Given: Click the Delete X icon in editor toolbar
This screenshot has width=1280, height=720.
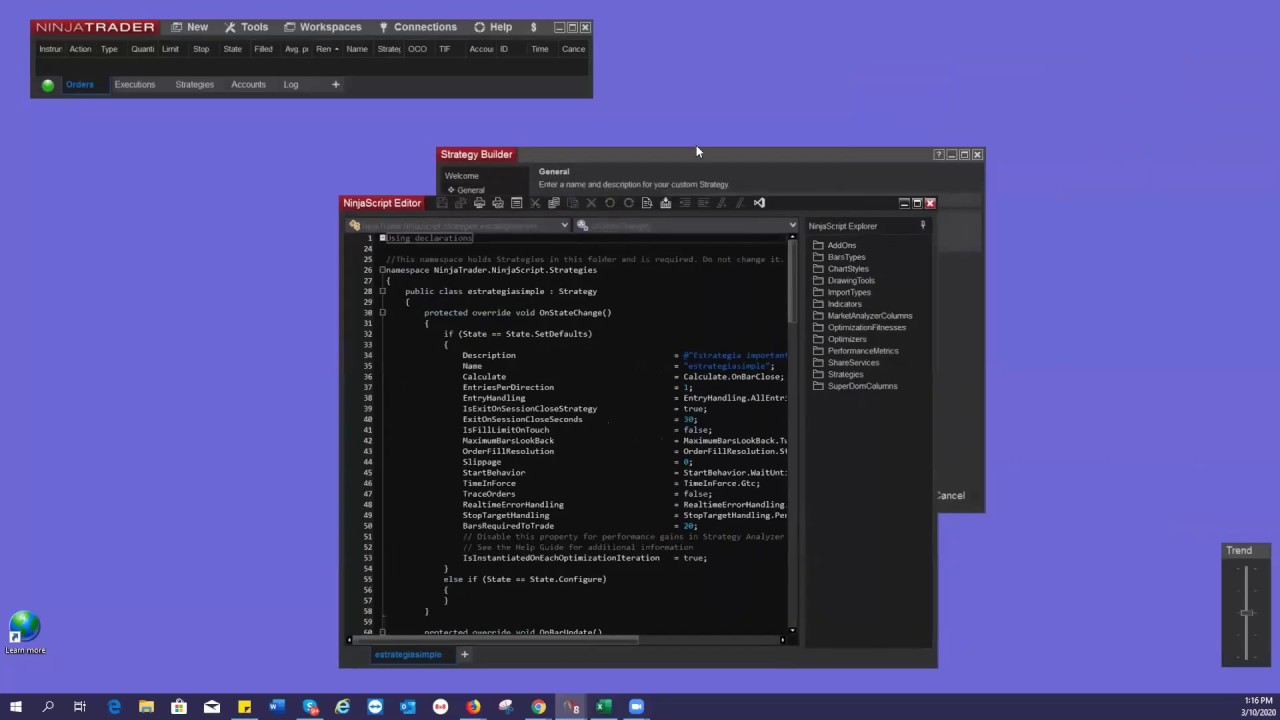Looking at the screenshot, I should 591,203.
